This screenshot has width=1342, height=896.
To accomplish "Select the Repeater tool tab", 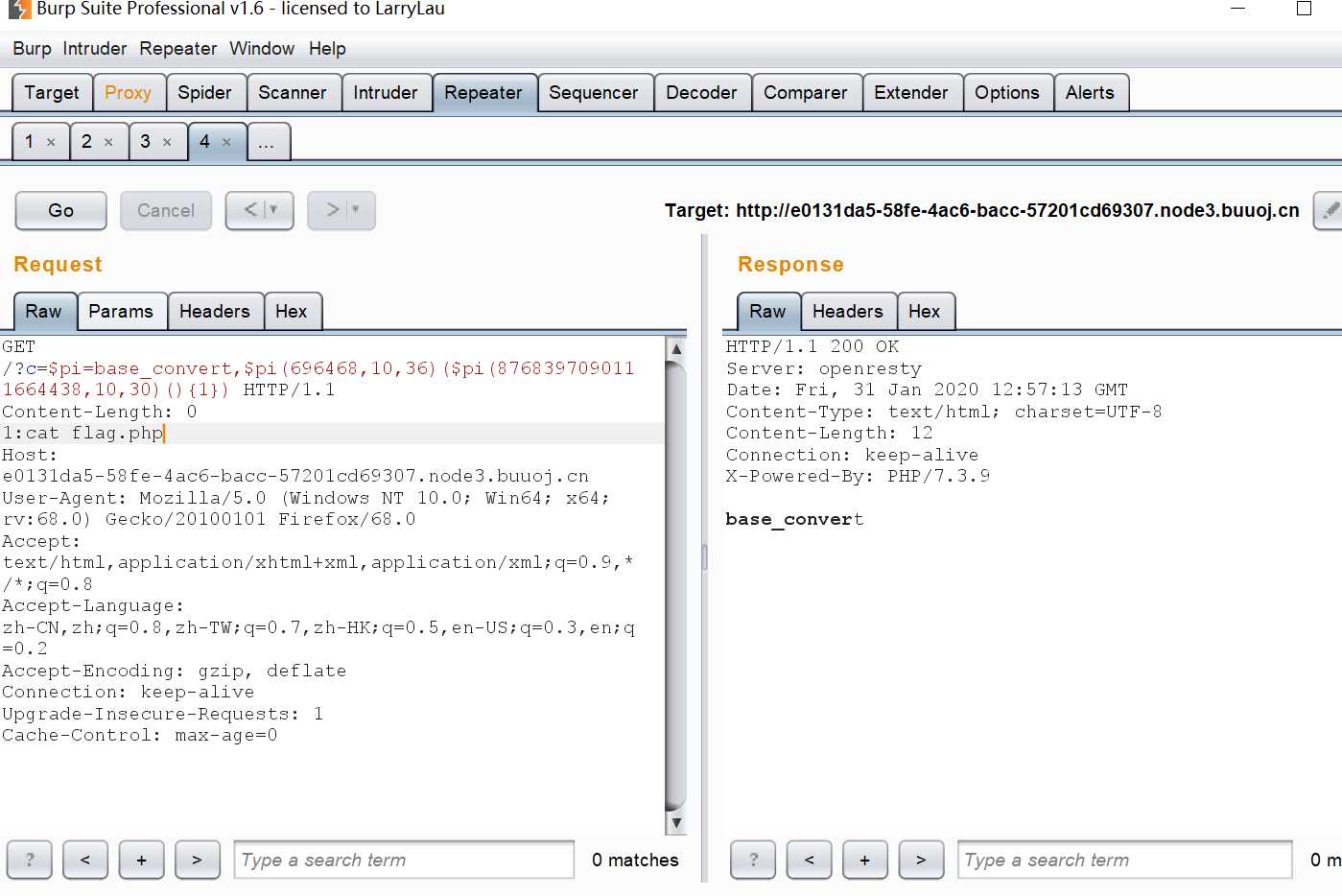I will coord(483,93).
